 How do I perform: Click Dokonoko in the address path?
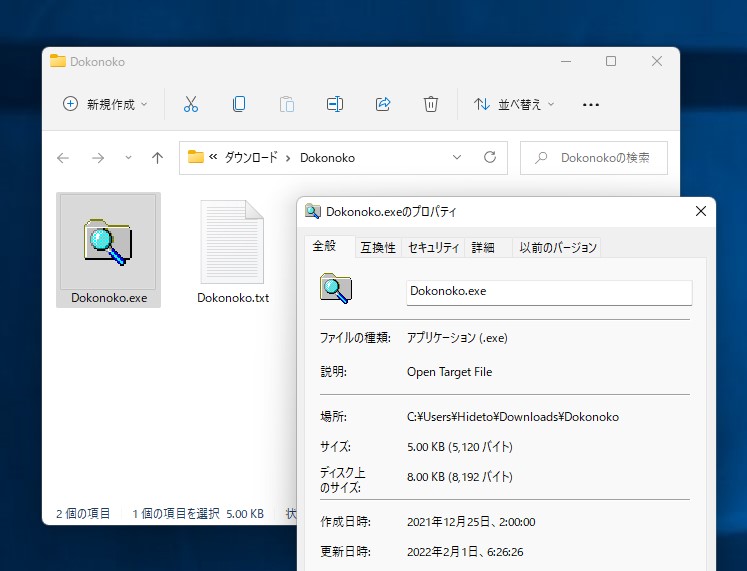pos(327,158)
